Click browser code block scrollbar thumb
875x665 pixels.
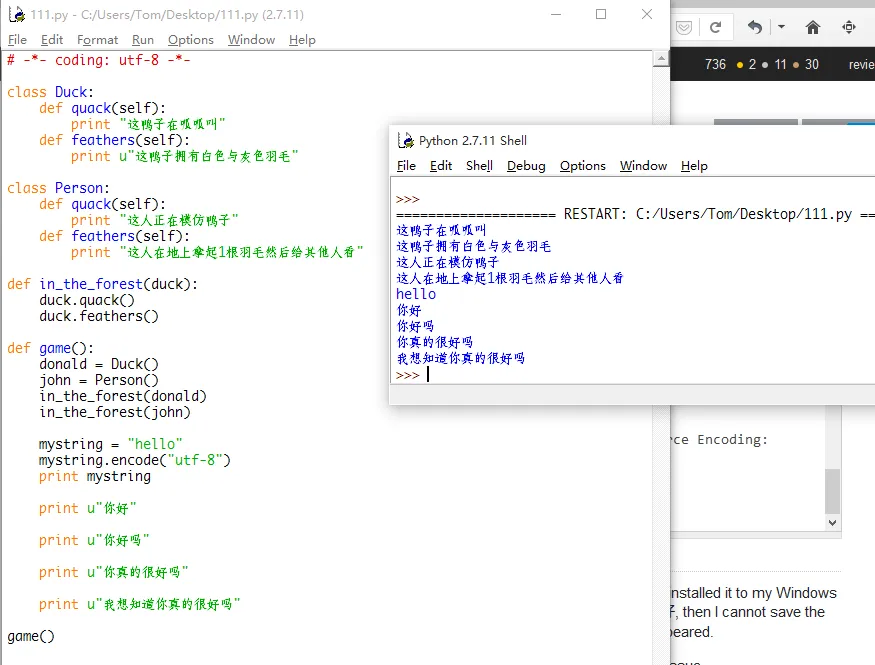(832, 491)
